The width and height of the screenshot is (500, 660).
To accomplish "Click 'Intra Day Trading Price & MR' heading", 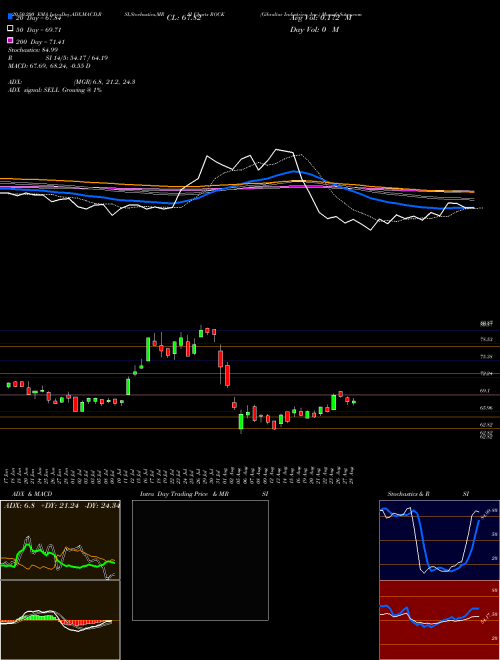I will pyautogui.click(x=184, y=494).
